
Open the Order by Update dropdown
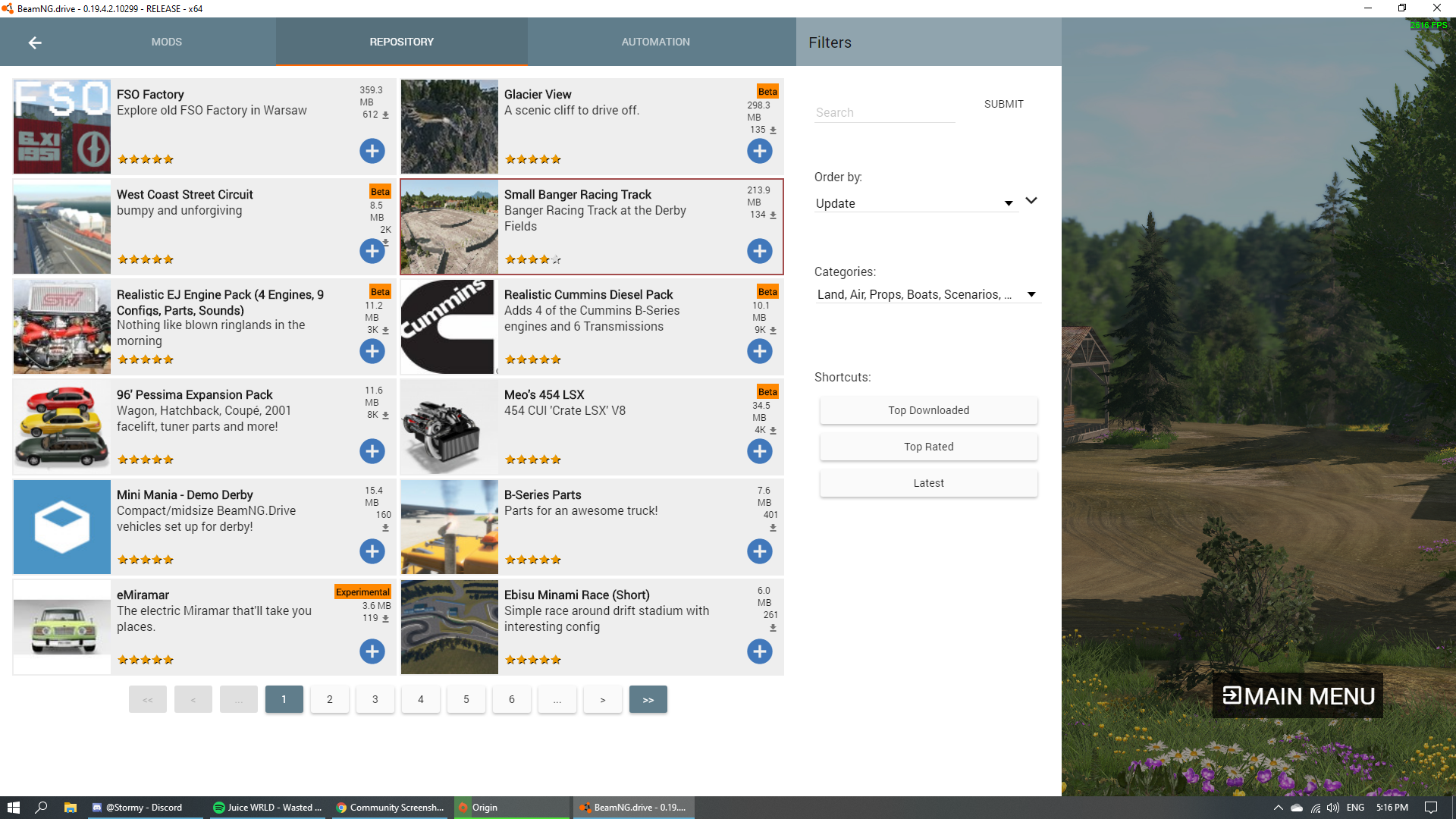[x=915, y=203]
